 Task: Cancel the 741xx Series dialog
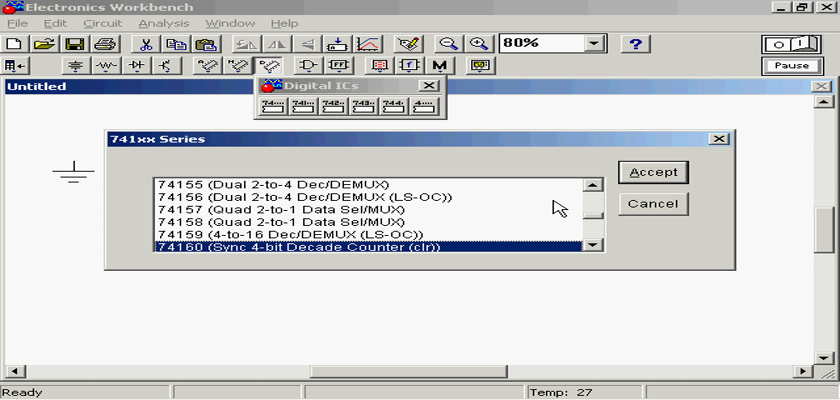[x=653, y=204]
